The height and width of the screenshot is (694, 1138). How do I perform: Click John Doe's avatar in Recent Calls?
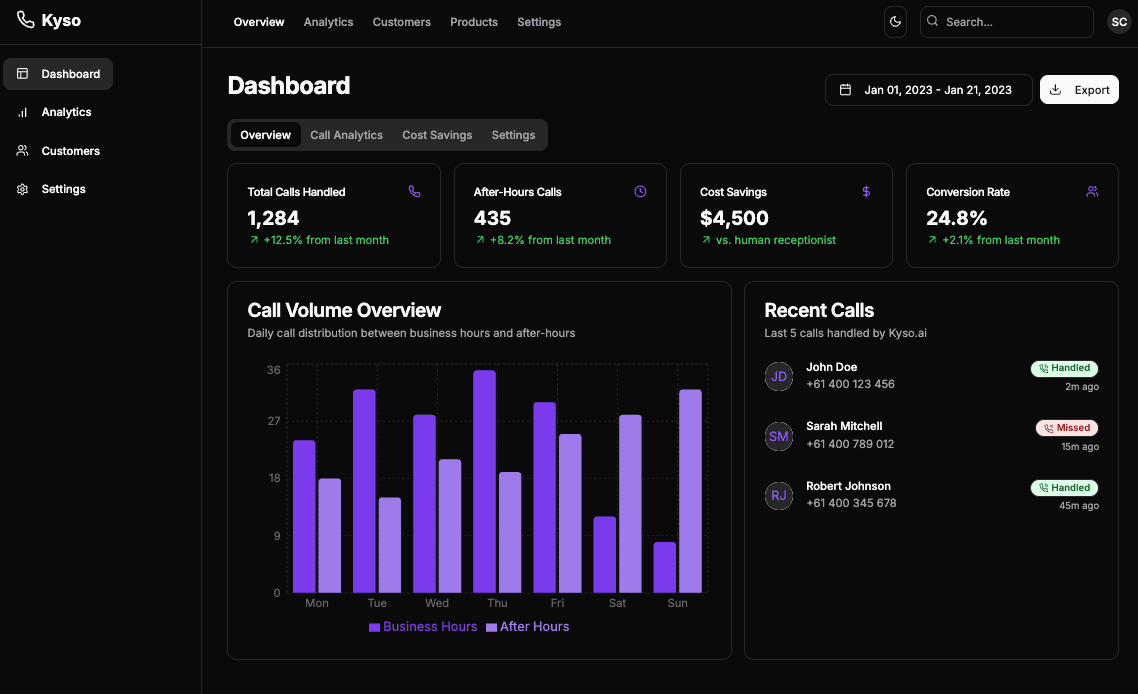pyautogui.click(x=779, y=376)
